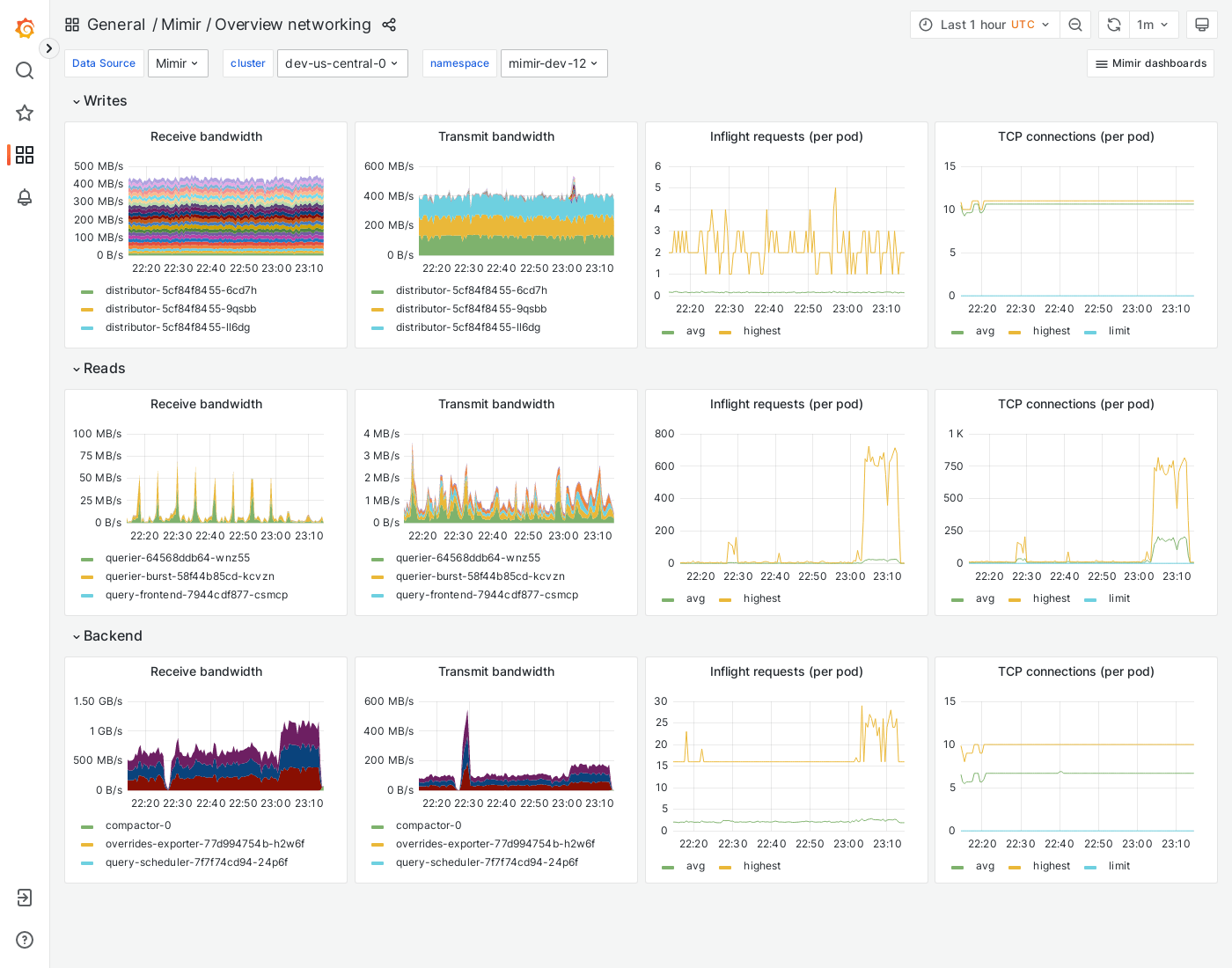
Task: Open the Mimir dashboards menu
Action: click(x=1150, y=63)
